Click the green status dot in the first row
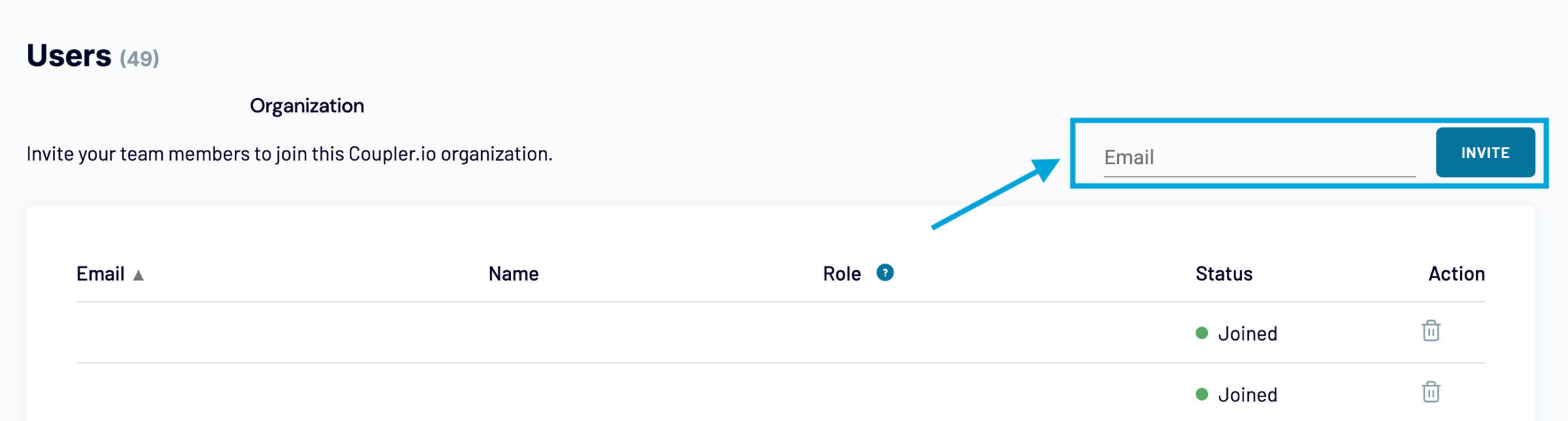The height and width of the screenshot is (421, 1568). (x=1202, y=333)
